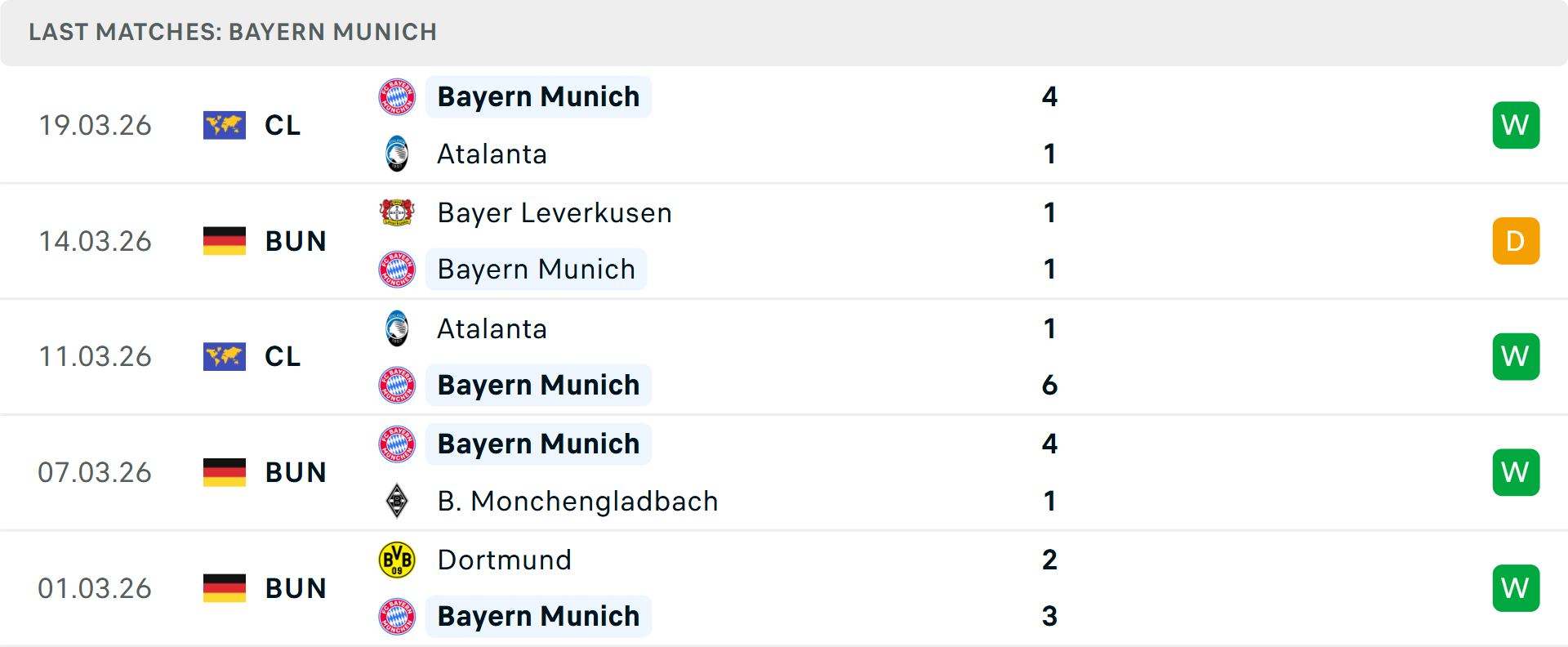This screenshot has width=1568, height=647.
Task: Click the Dortmund BVB logo
Action: click(x=397, y=560)
